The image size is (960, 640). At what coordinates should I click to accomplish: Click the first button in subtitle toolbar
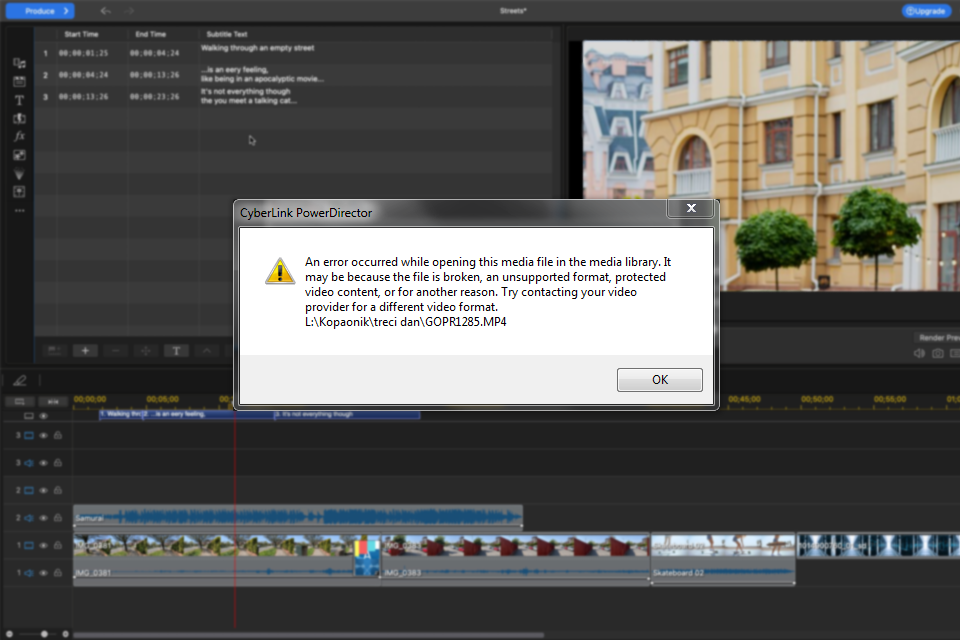(54, 350)
